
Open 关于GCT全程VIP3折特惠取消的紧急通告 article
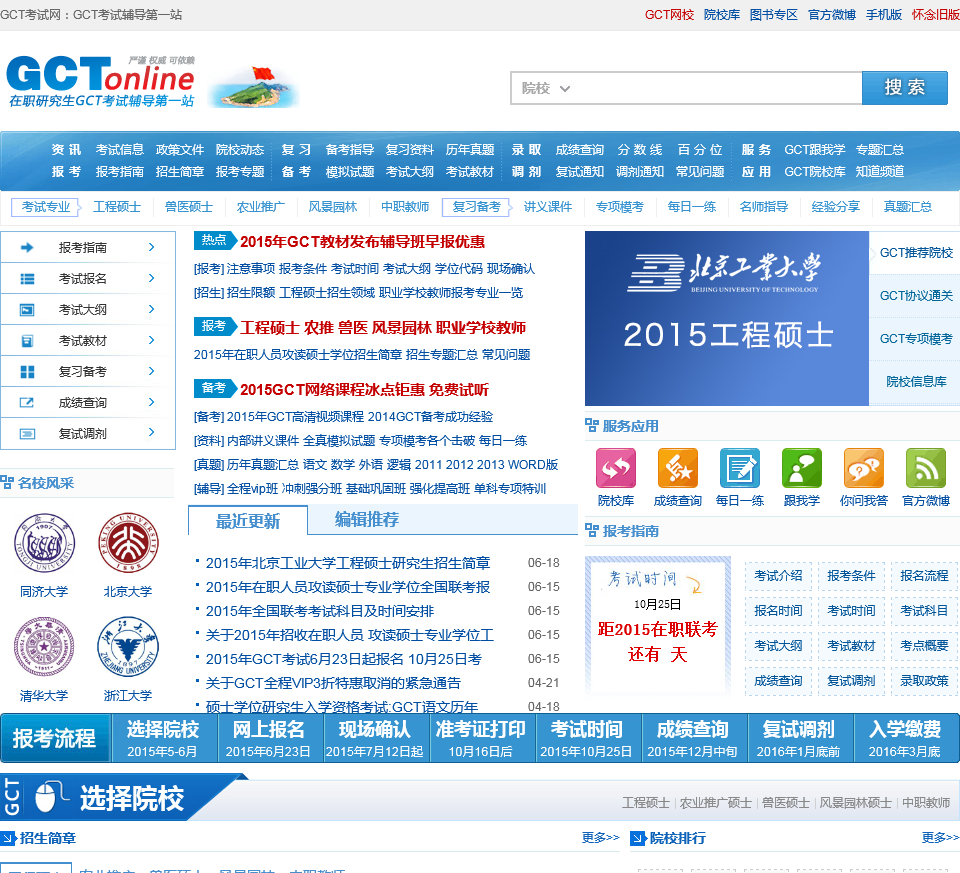click(x=333, y=683)
